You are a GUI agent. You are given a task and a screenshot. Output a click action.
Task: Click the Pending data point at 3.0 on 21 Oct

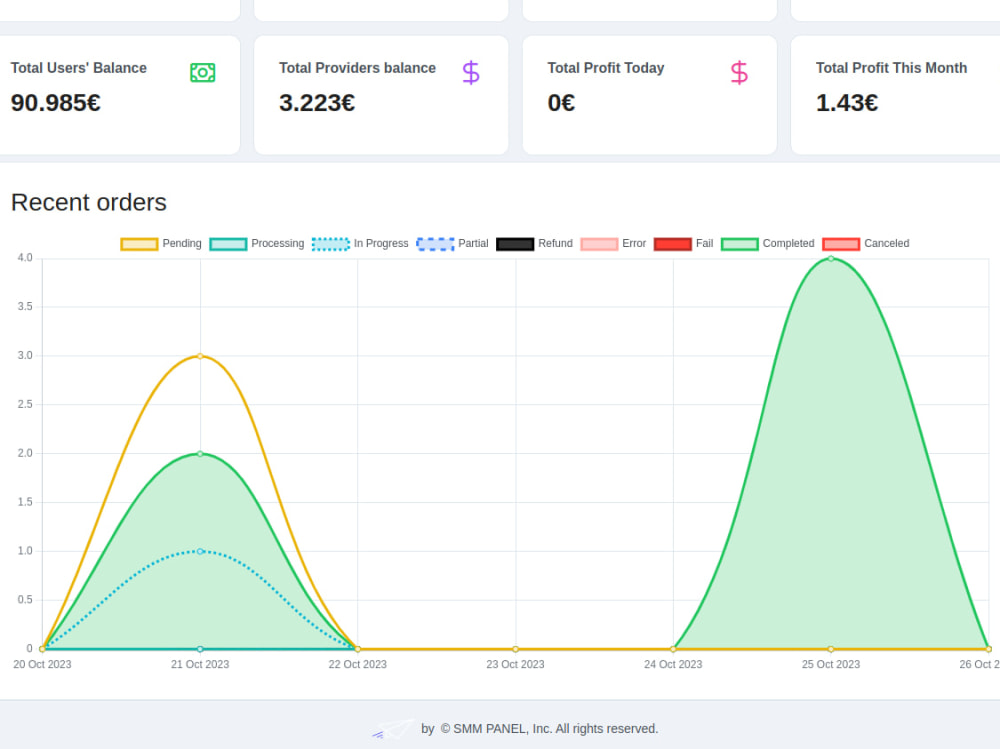click(x=200, y=356)
